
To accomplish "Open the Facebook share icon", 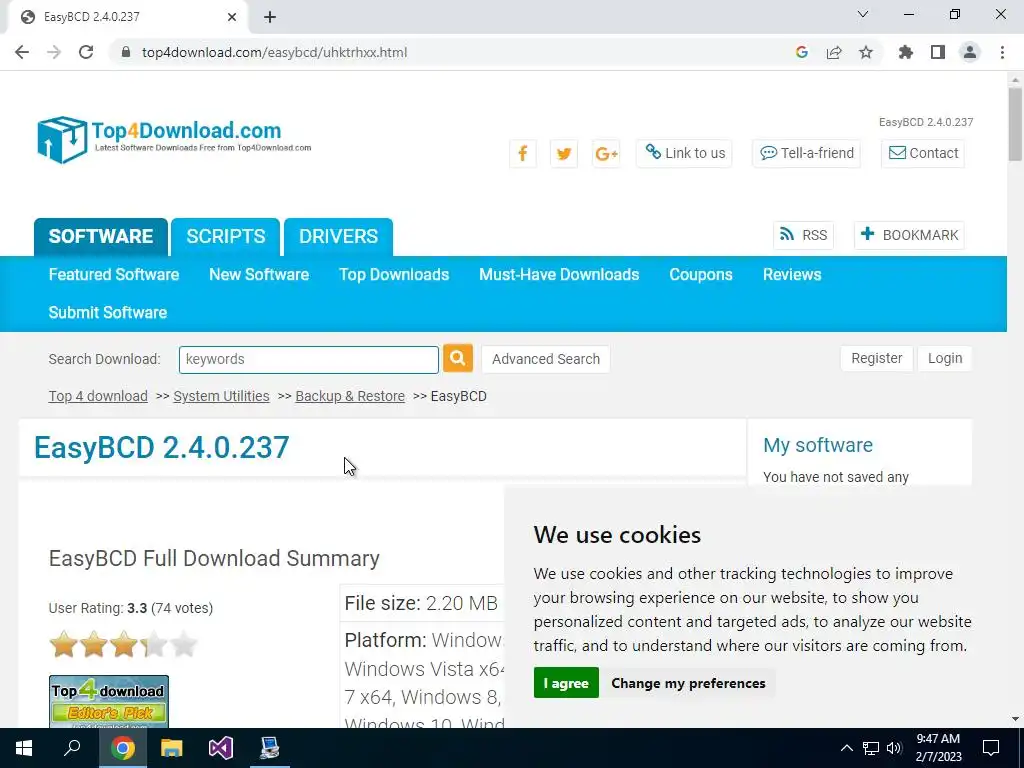I will click(x=522, y=153).
